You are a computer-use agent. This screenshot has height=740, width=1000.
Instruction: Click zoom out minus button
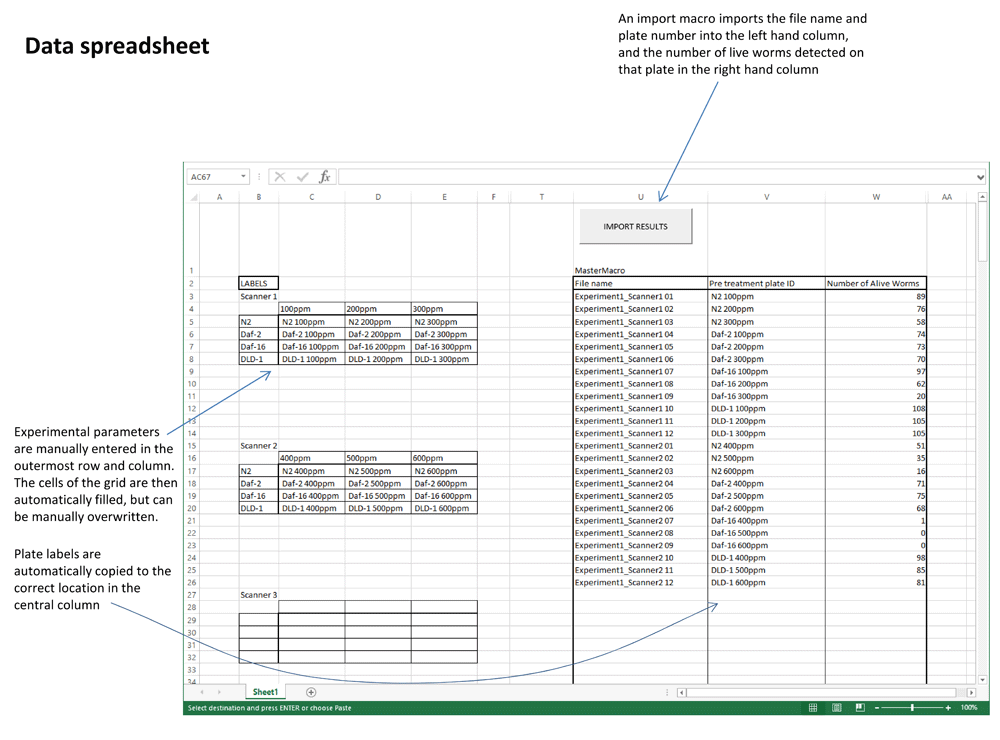pos(877,708)
